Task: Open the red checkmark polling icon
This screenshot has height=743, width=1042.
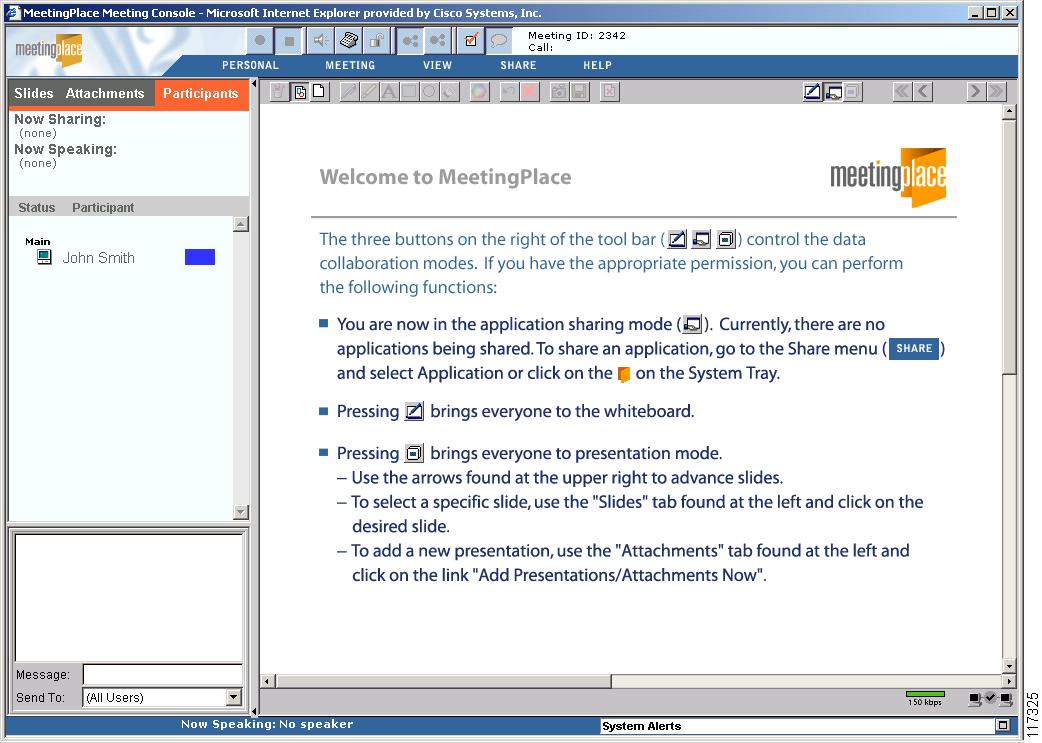Action: 470,41
